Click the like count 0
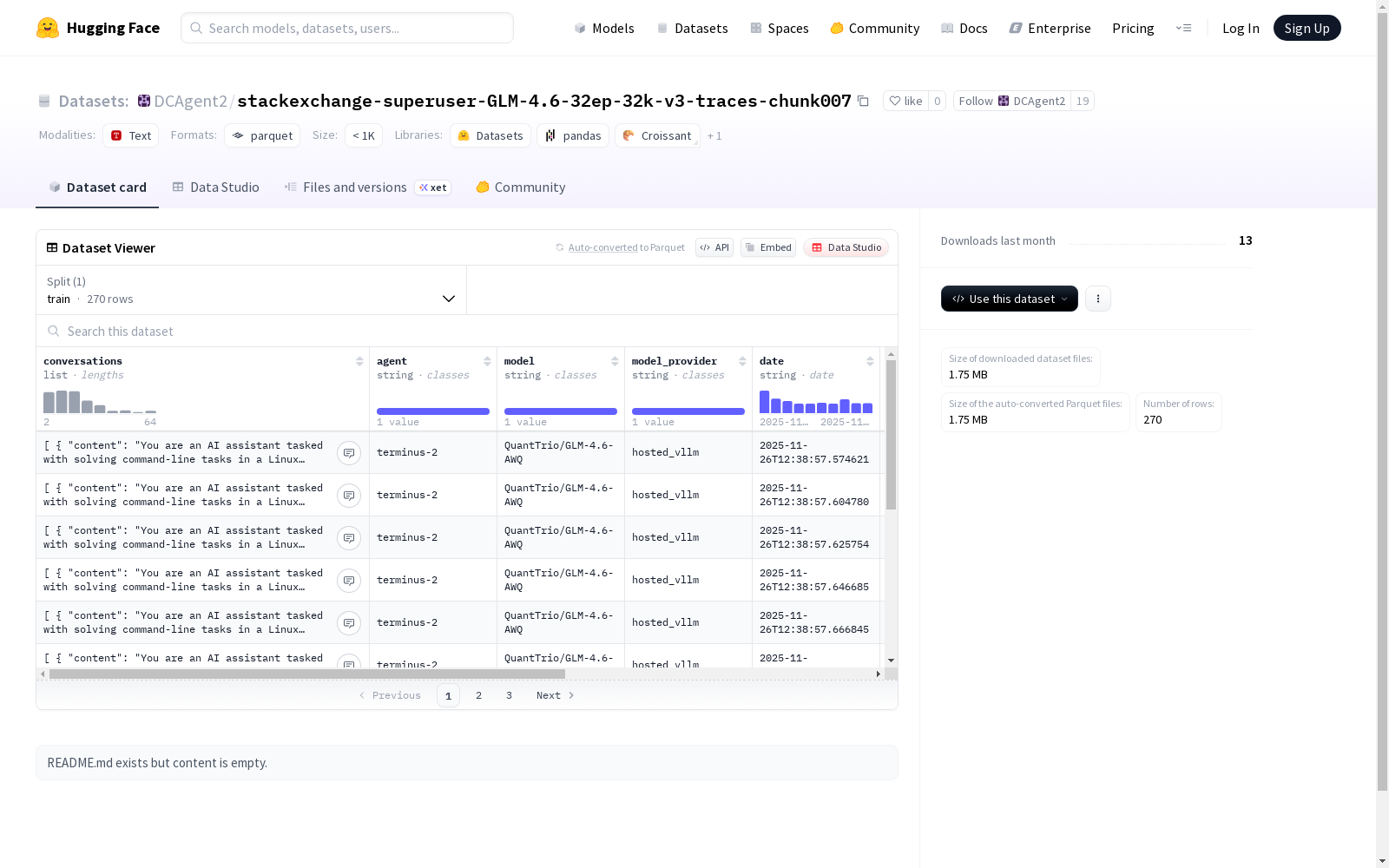 (938, 101)
